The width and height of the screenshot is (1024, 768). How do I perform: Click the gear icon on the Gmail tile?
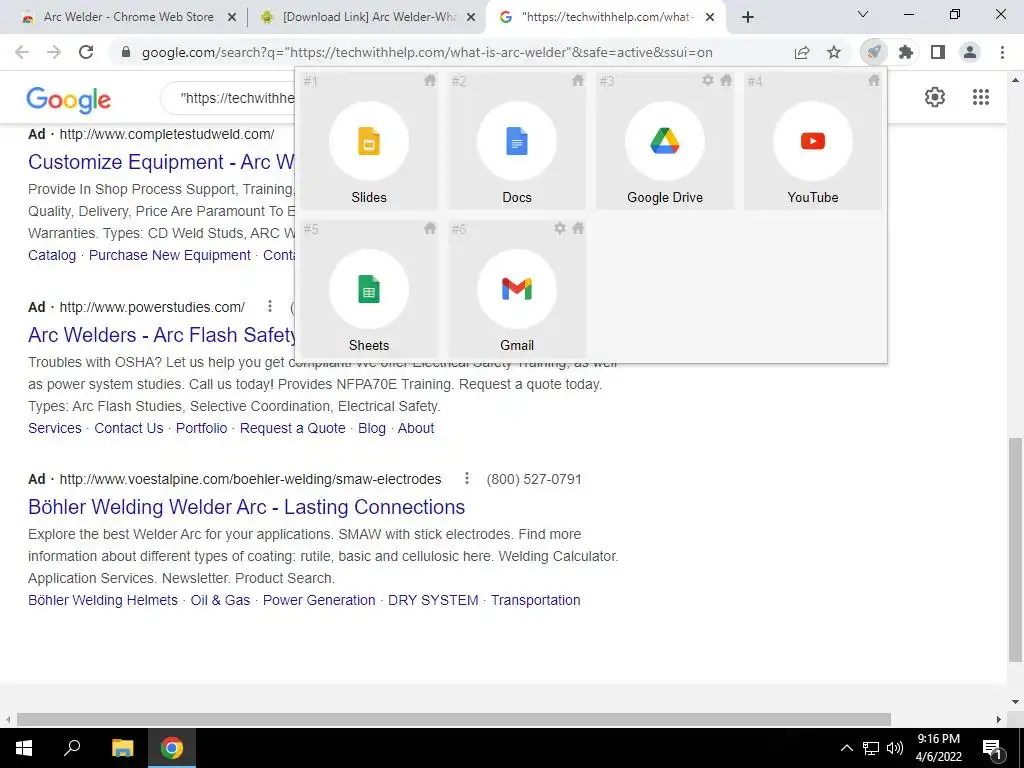point(560,228)
